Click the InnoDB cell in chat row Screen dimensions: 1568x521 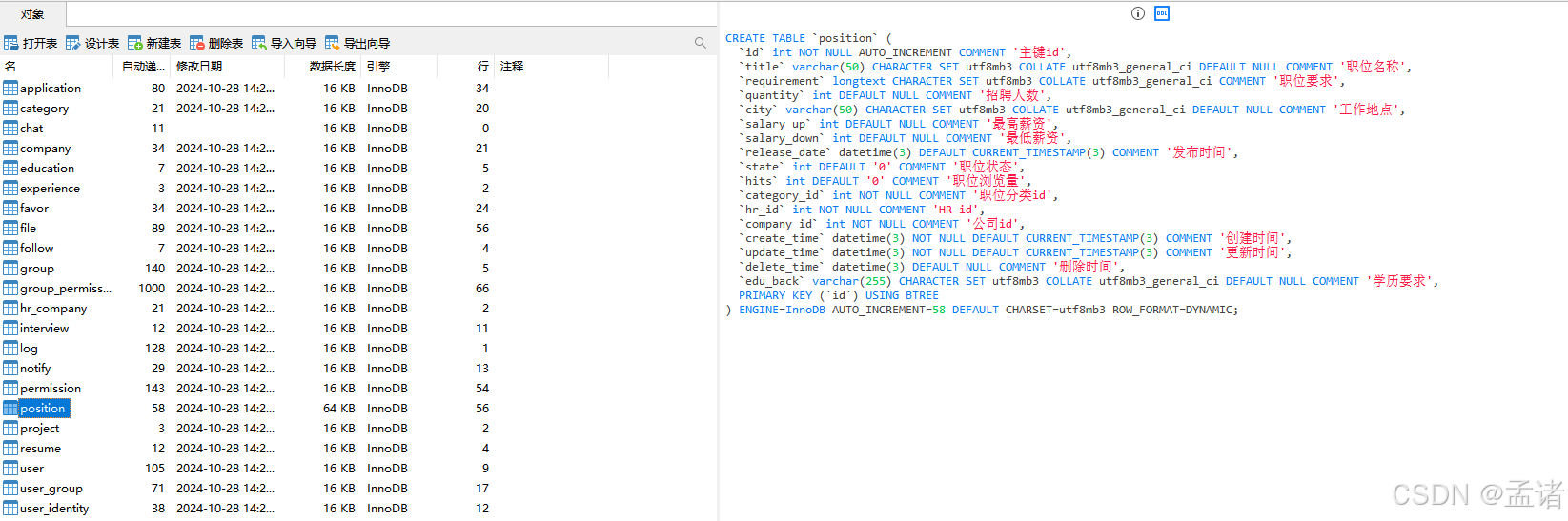coord(387,128)
